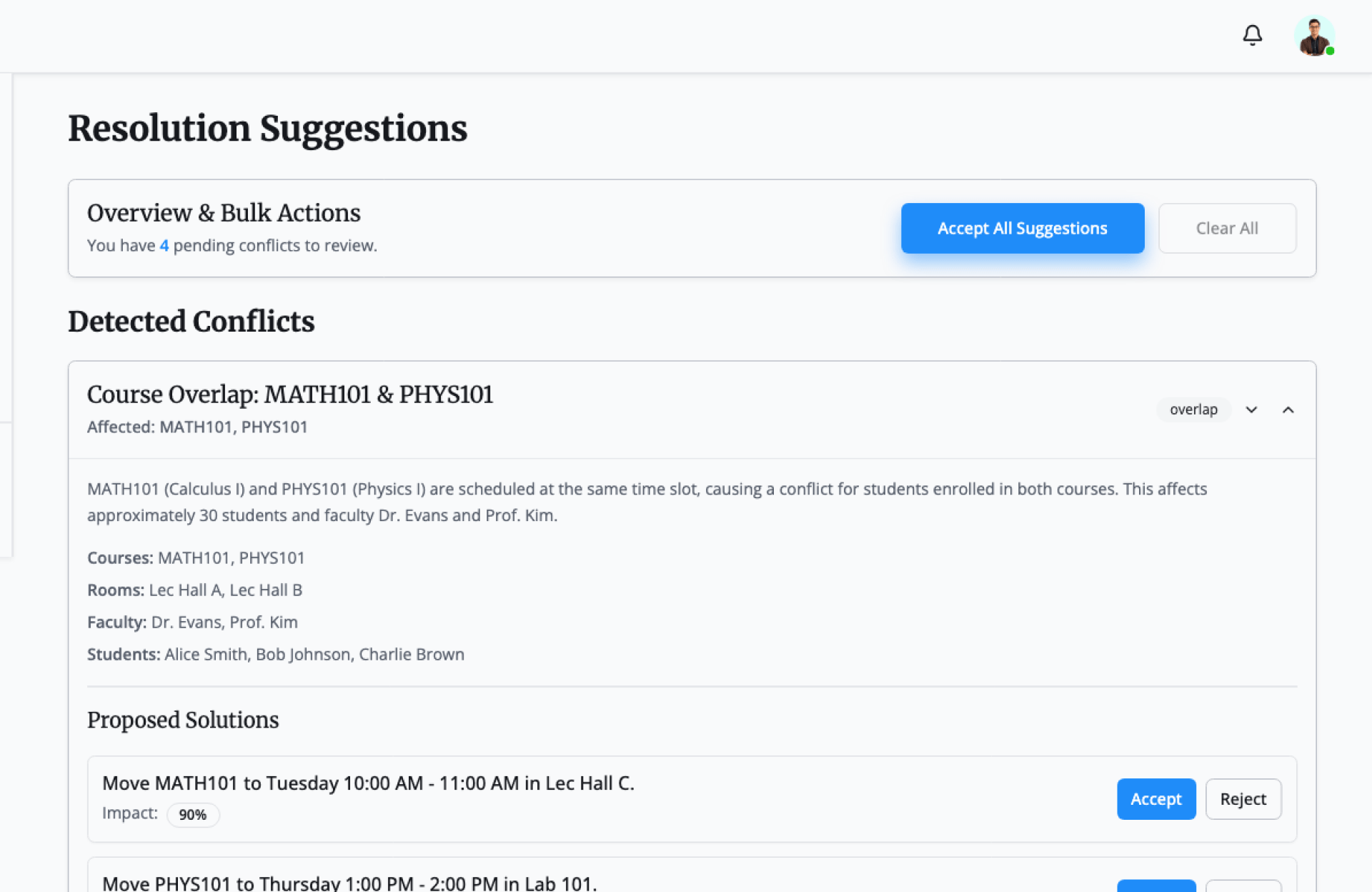Click the pending conflicts count 4

coord(164,246)
